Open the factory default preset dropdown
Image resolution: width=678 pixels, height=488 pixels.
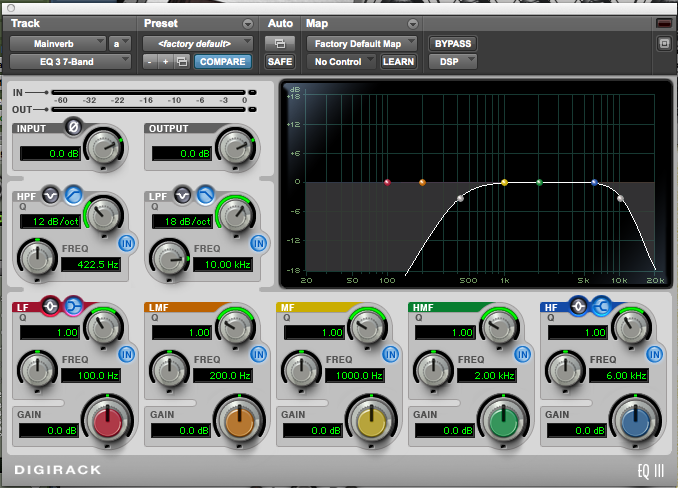(198, 44)
